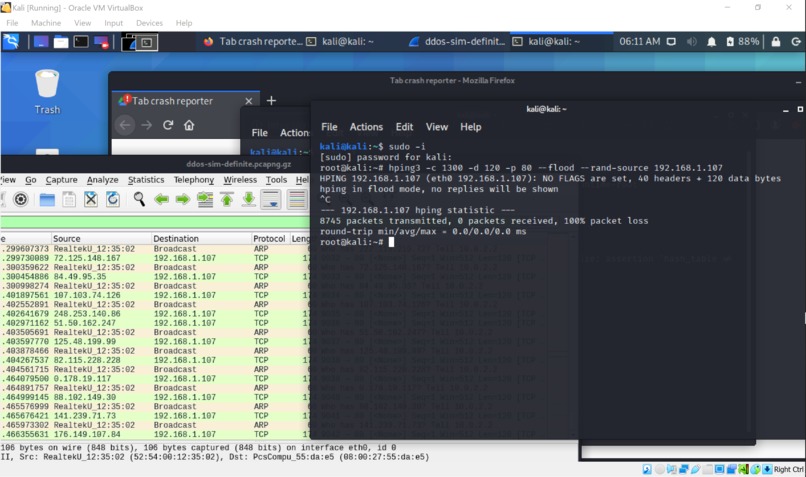Select packet row from source 72.125.148.167
Screen dimensions: 806x477
click(x=155, y=258)
